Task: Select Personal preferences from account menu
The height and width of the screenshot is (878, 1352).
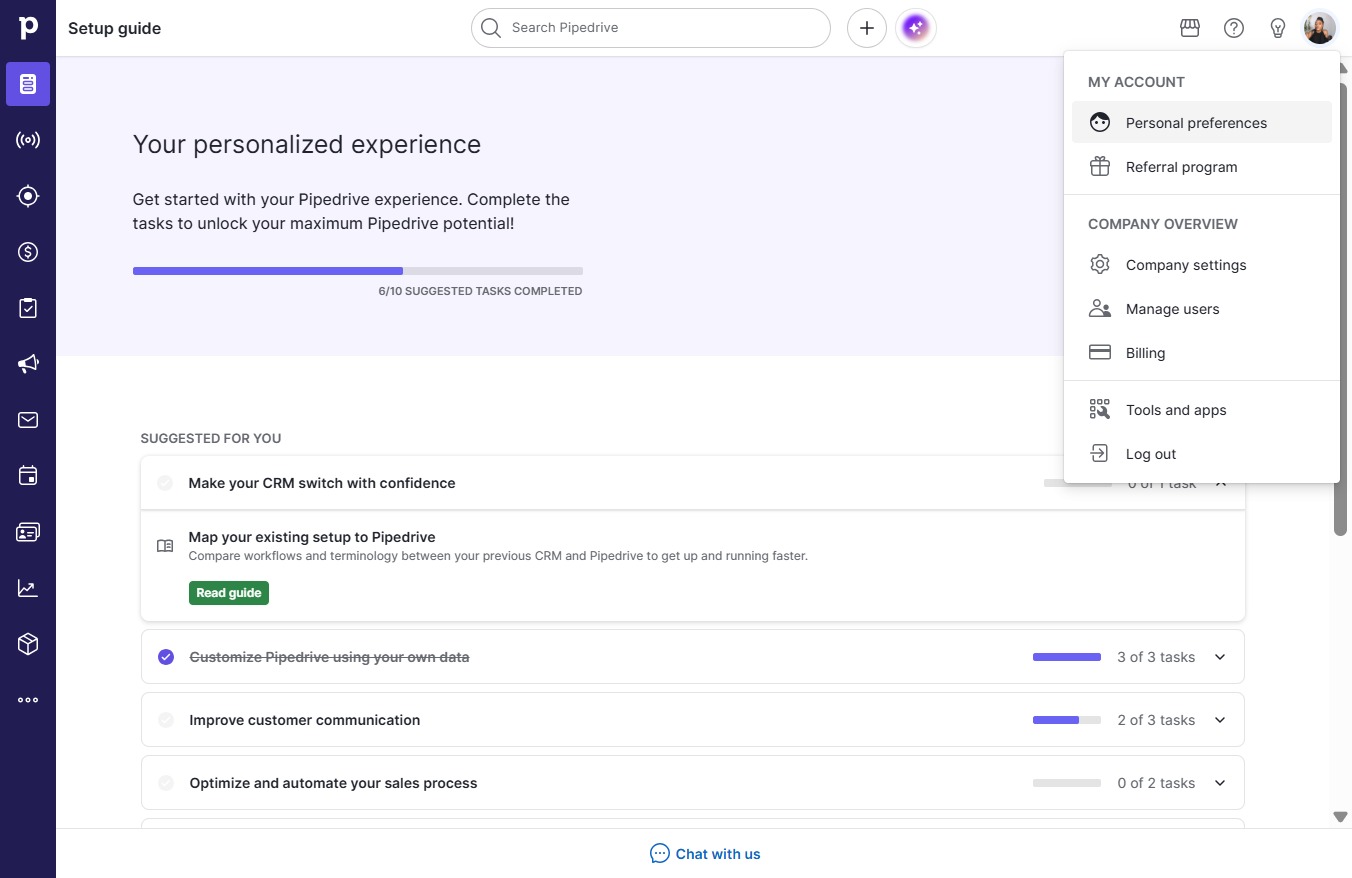Action: 1202,122
